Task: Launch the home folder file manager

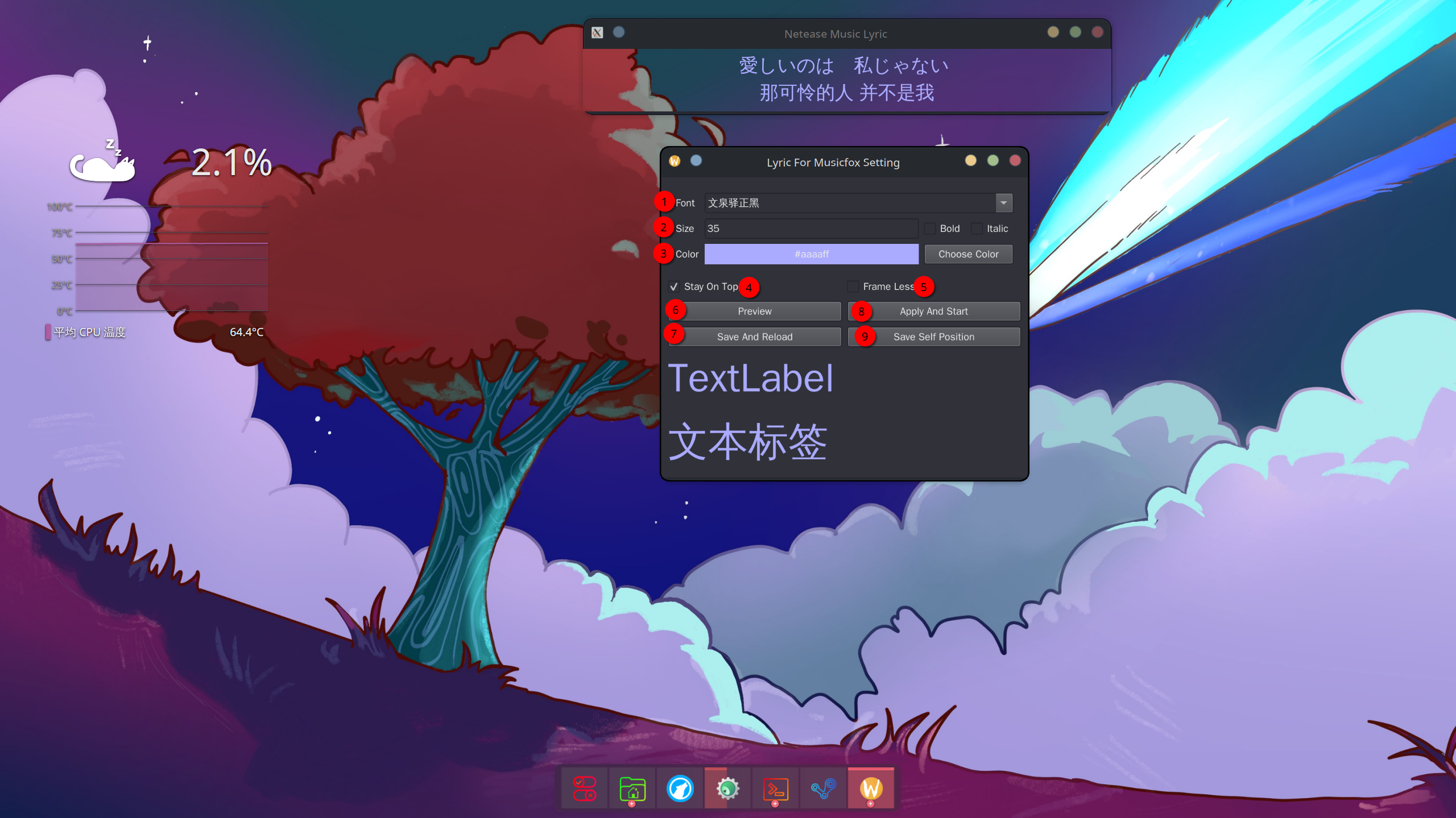Action: point(632,788)
